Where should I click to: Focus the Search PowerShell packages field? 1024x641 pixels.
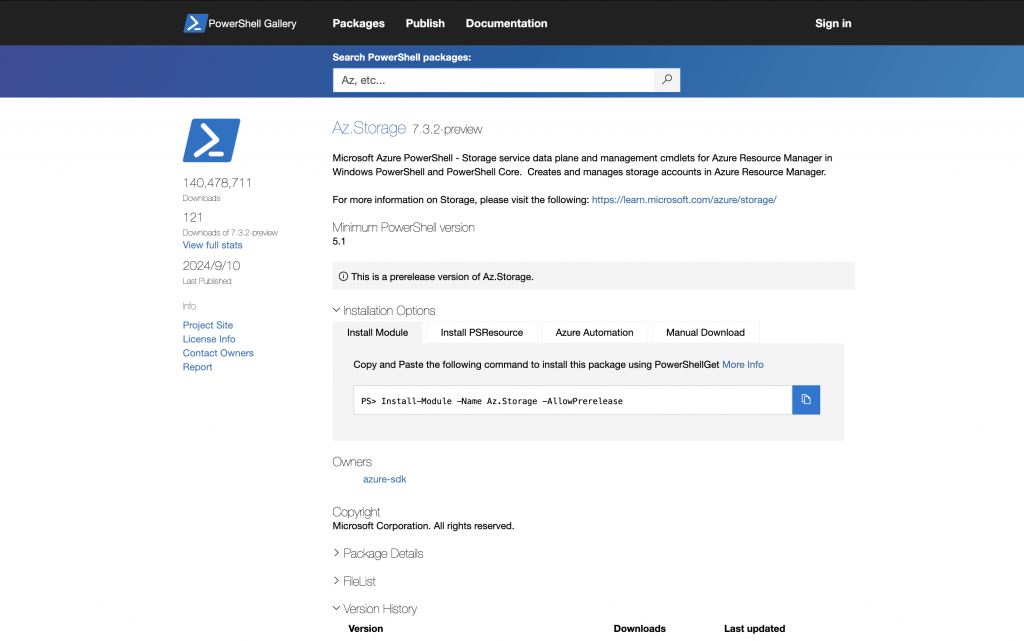493,80
